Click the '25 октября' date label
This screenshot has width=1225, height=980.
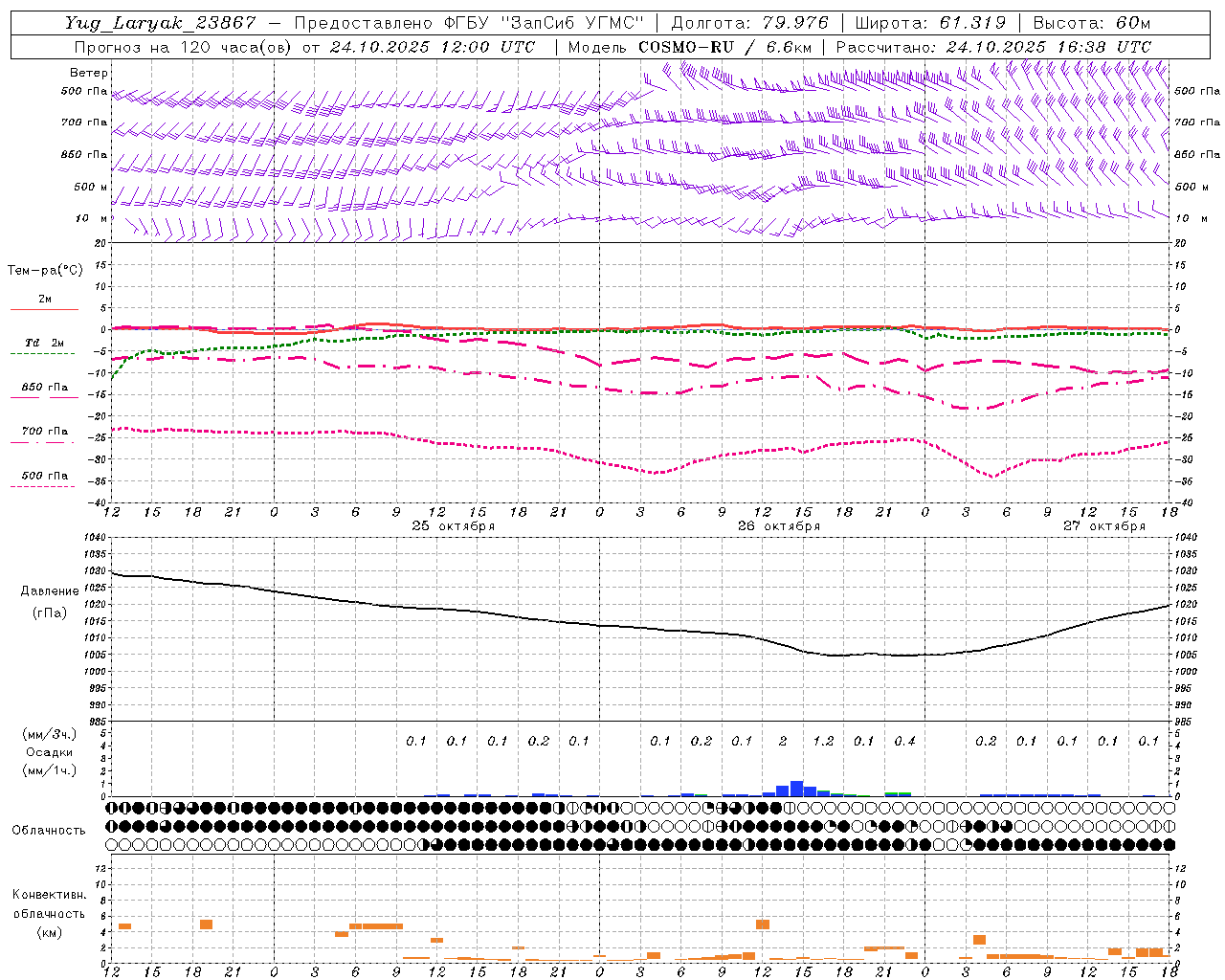point(454,526)
